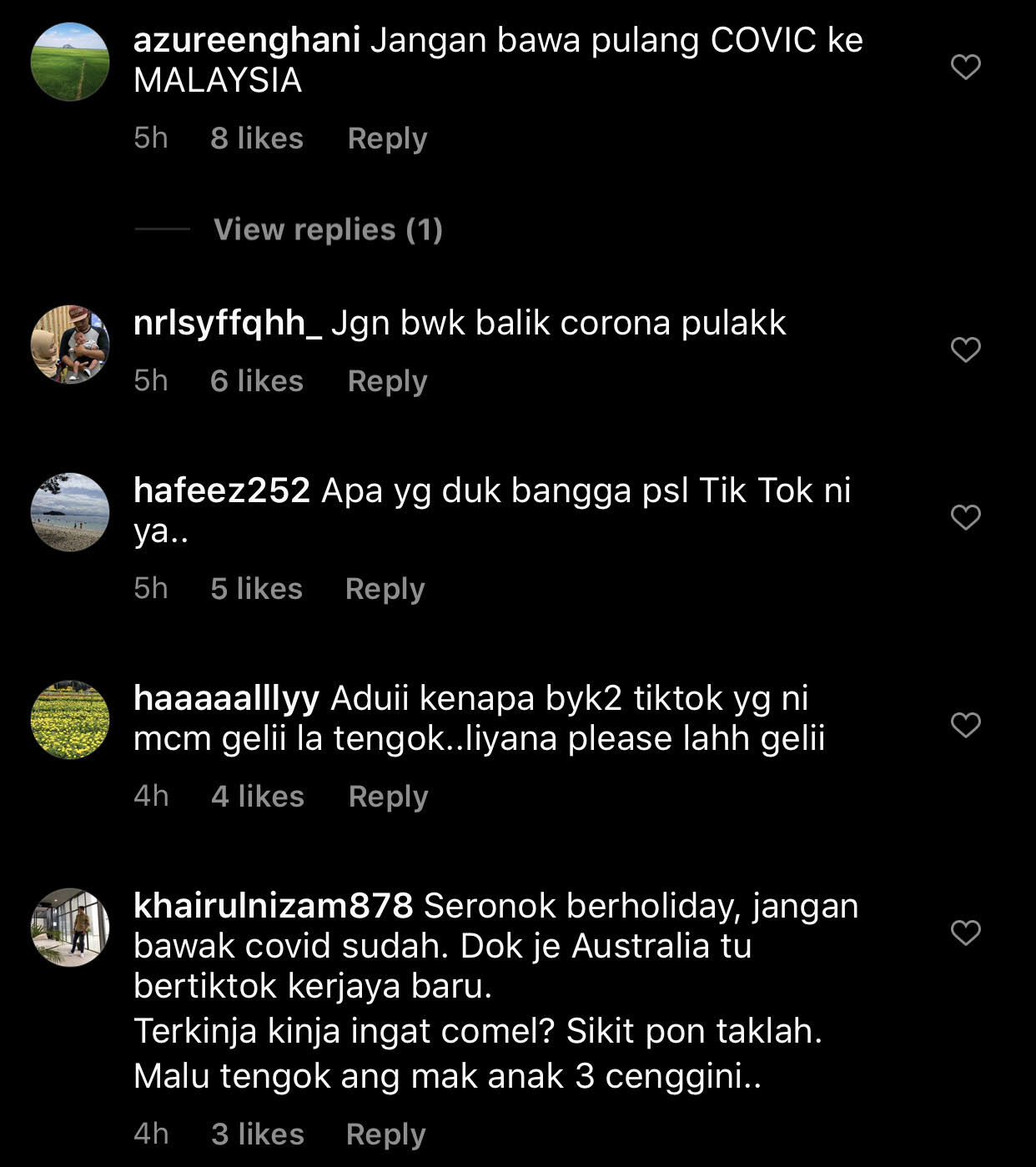
Task: Reply to hafeez252's comment
Action: click(385, 589)
